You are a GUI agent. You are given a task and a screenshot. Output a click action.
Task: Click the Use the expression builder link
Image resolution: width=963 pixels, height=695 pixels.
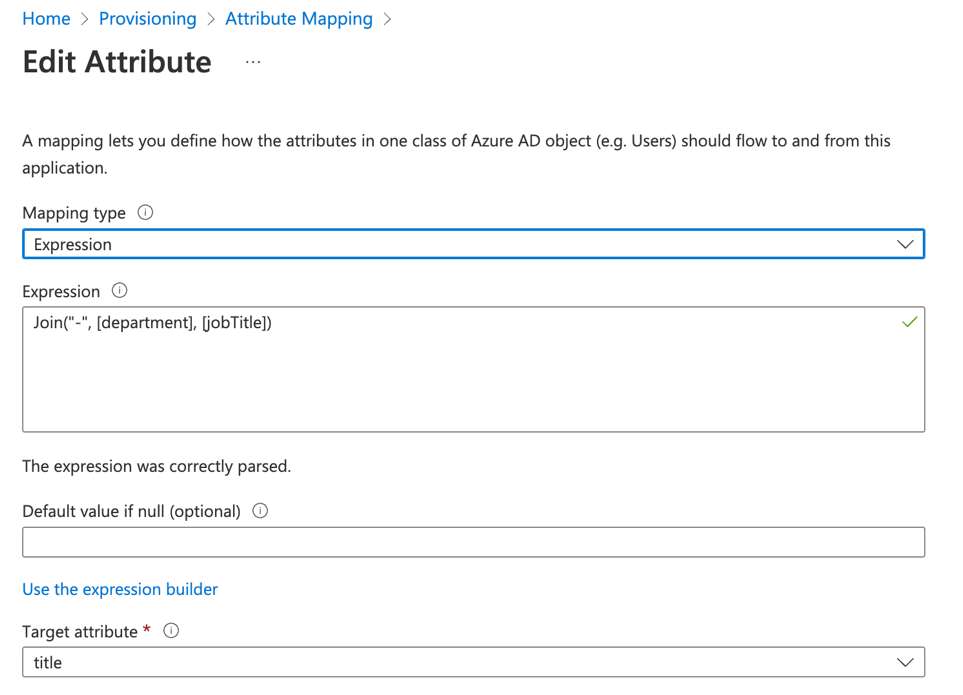[x=119, y=589]
